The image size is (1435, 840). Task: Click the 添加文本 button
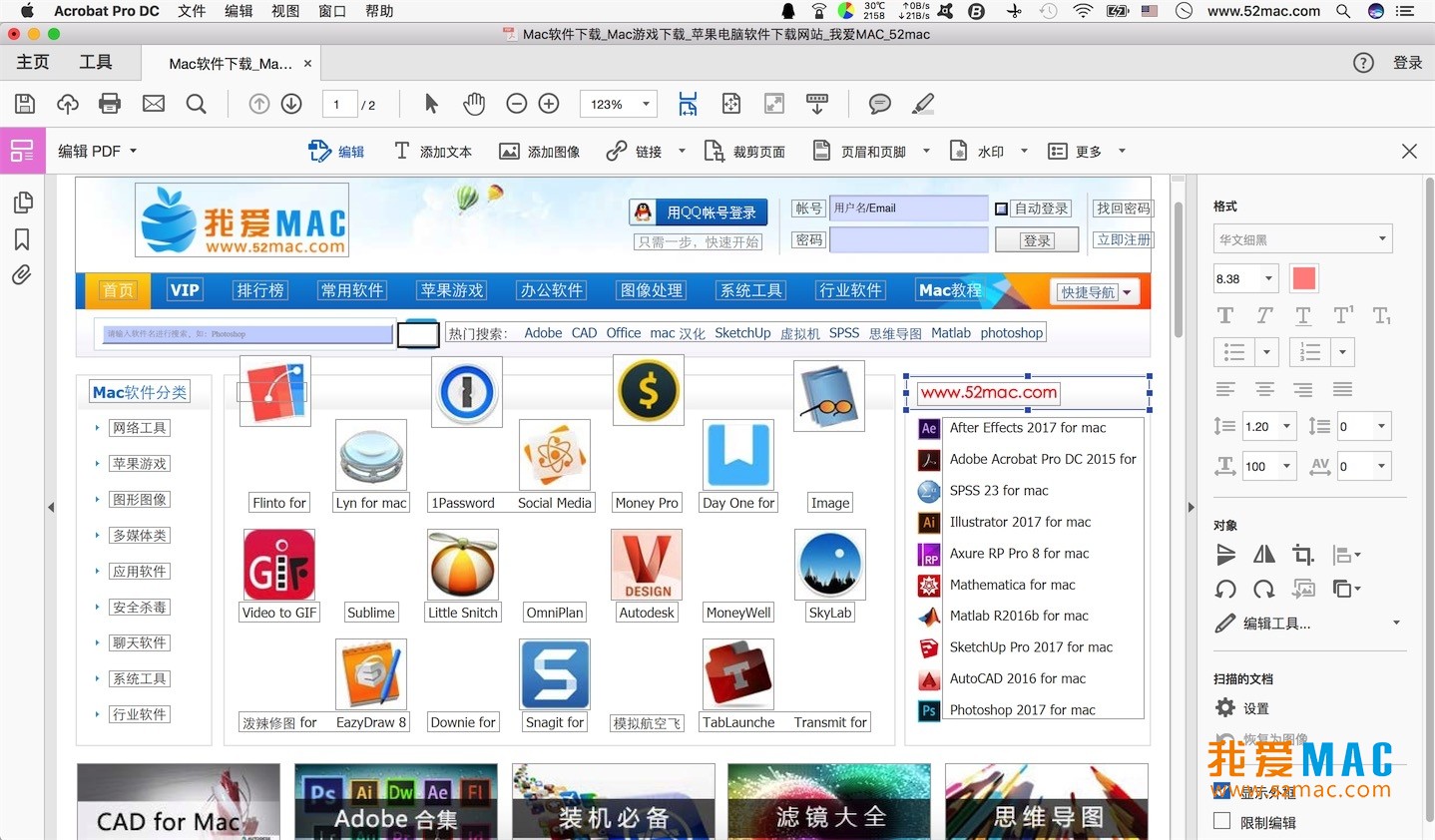[433, 152]
